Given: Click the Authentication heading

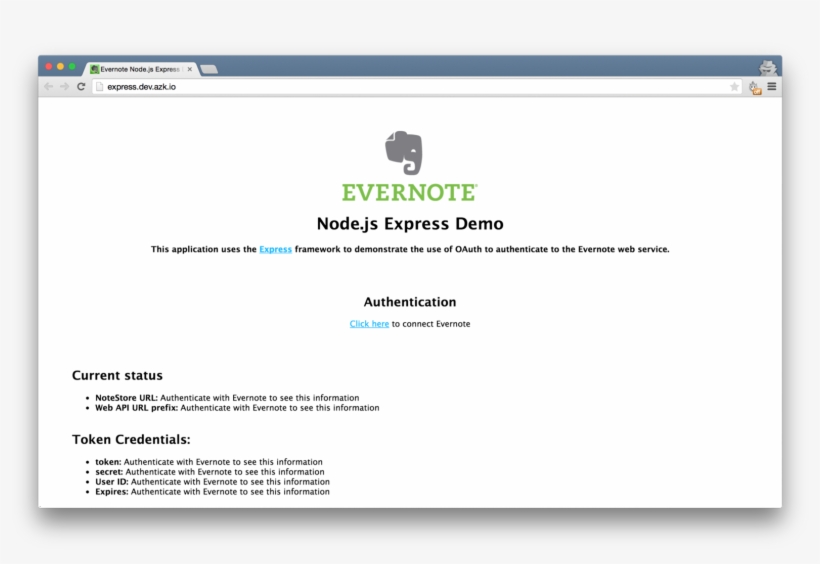Looking at the screenshot, I should tap(410, 302).
